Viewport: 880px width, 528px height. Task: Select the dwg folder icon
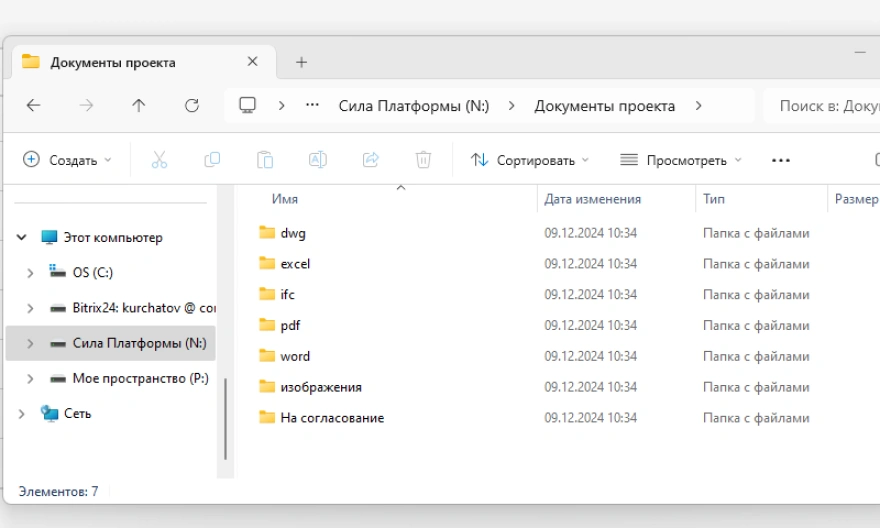[267, 232]
